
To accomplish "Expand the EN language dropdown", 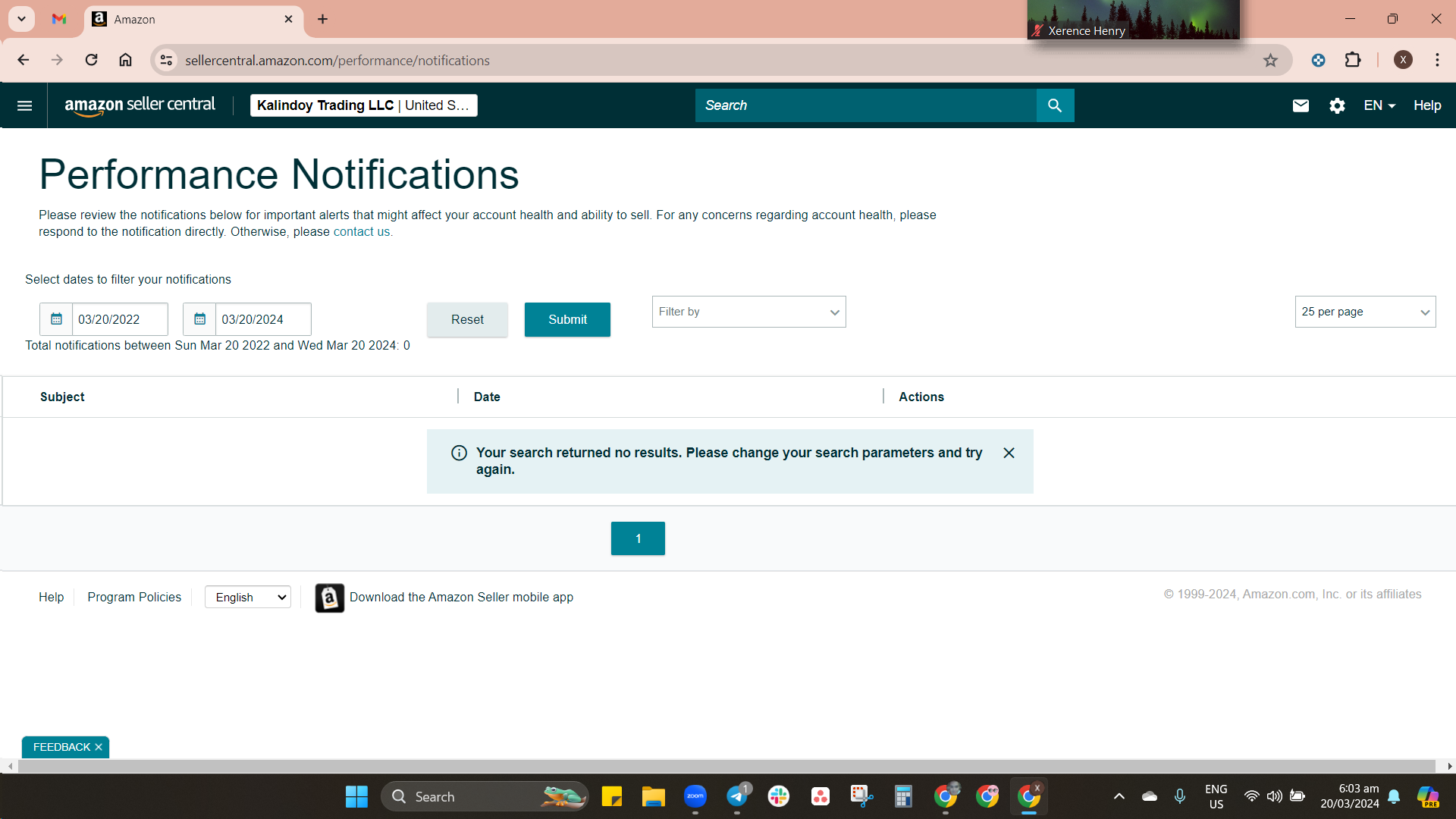I will 1379,105.
